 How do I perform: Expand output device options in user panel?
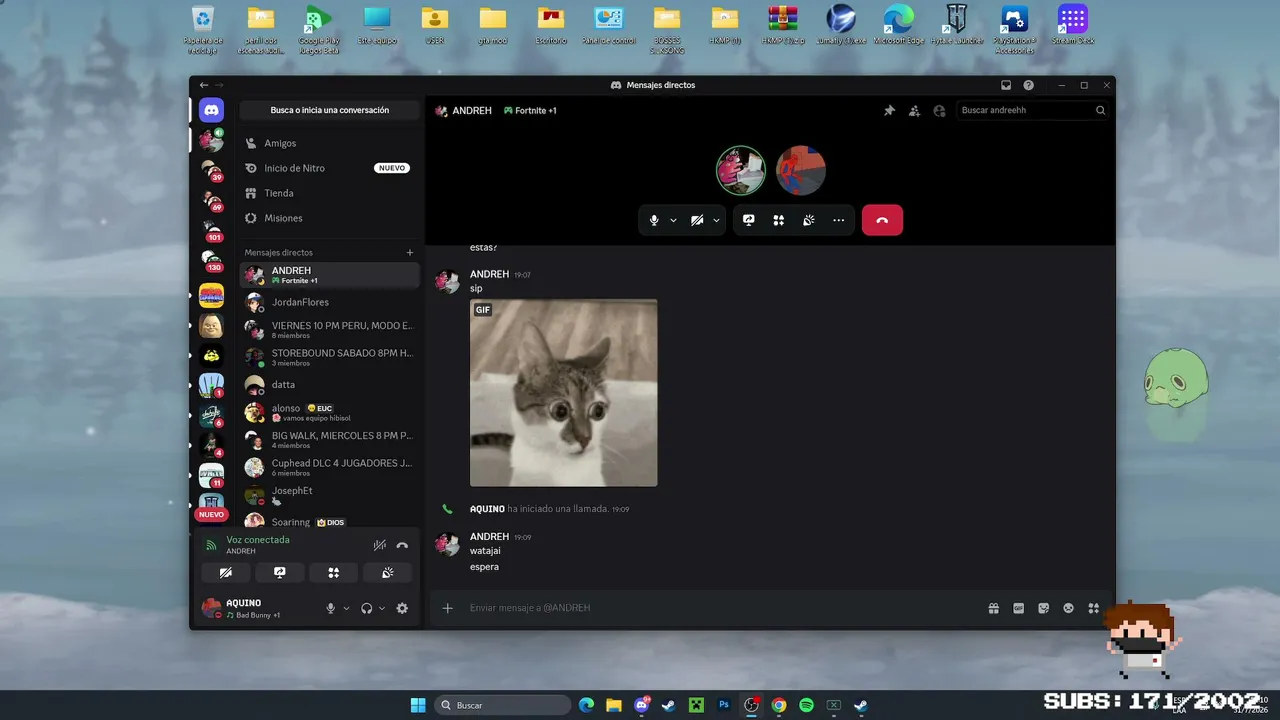tap(382, 608)
